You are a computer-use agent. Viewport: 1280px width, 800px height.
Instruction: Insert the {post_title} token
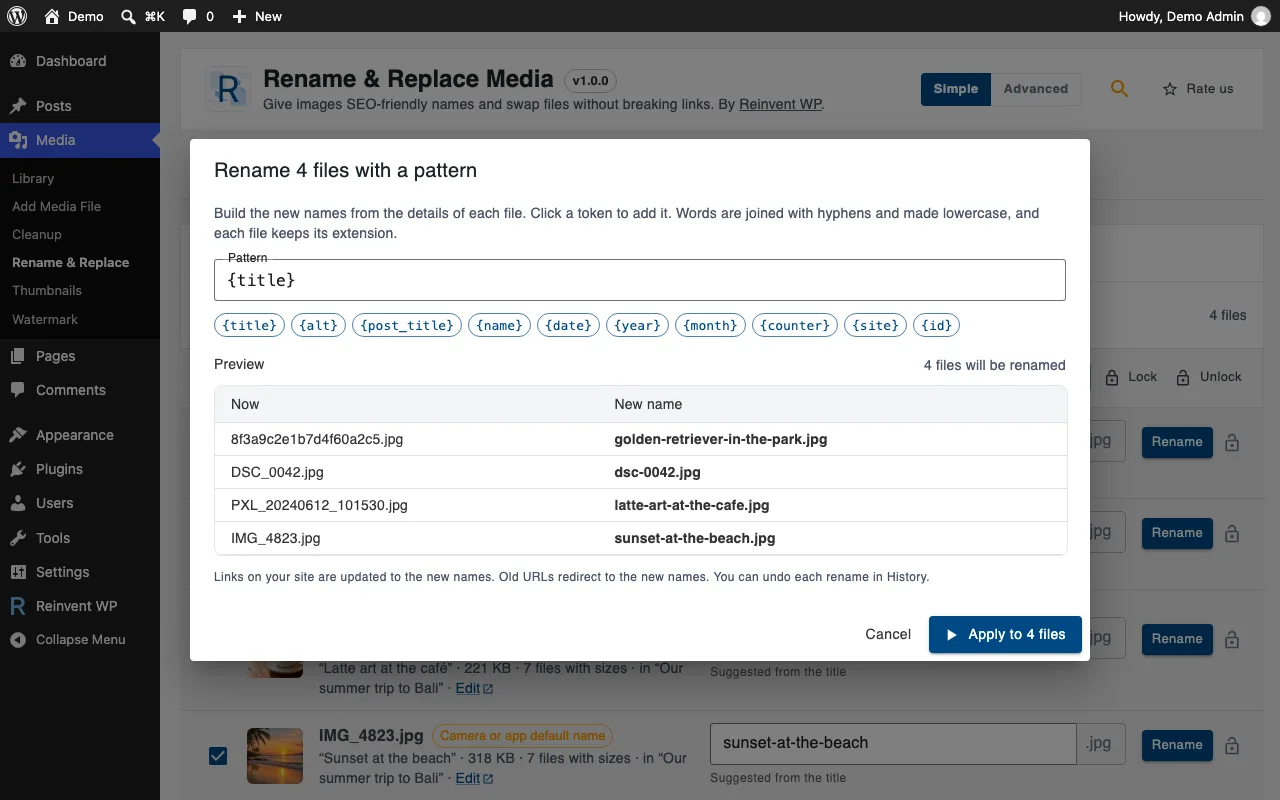pyautogui.click(x=408, y=325)
